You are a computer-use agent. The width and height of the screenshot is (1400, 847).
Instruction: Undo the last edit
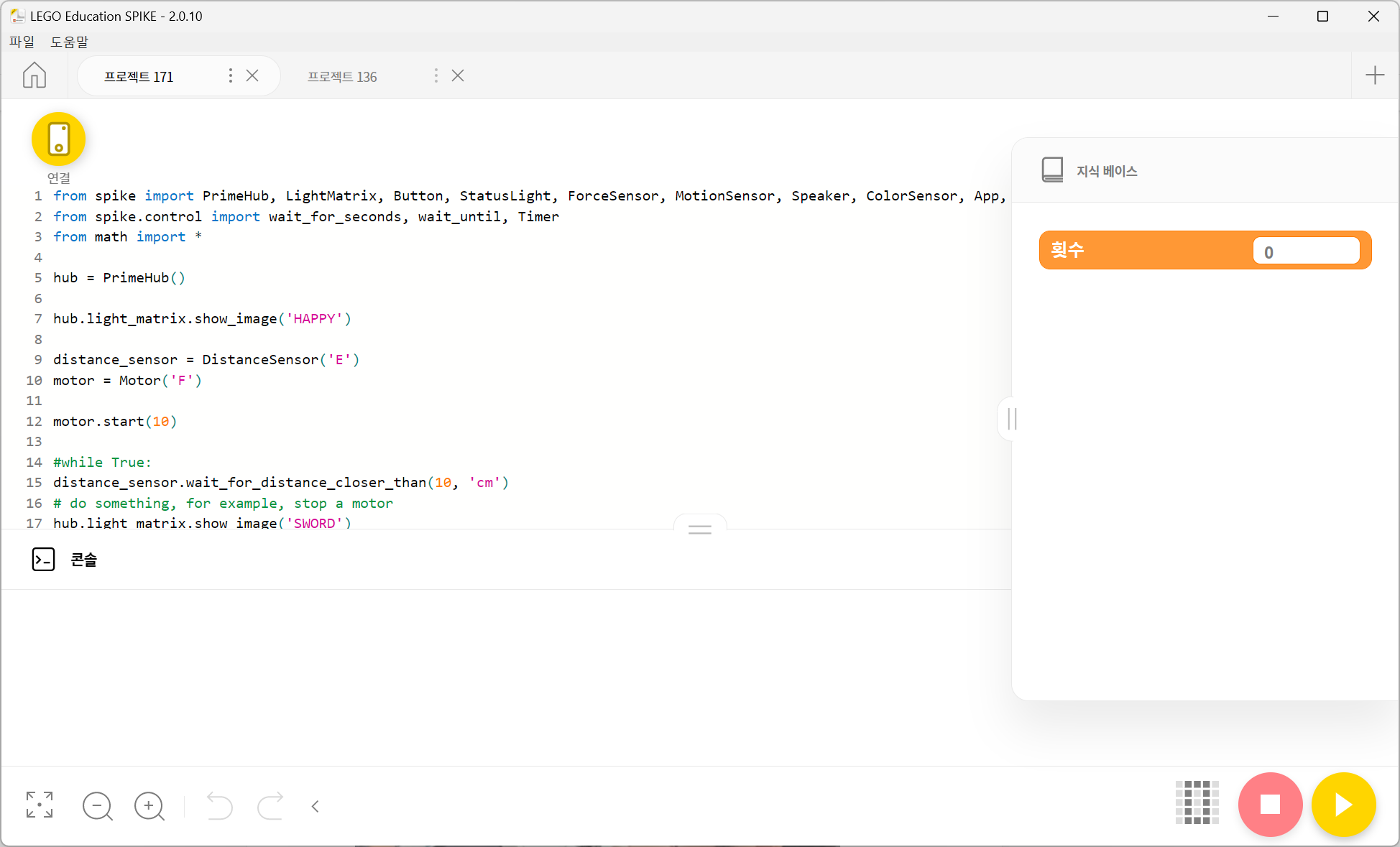(219, 805)
